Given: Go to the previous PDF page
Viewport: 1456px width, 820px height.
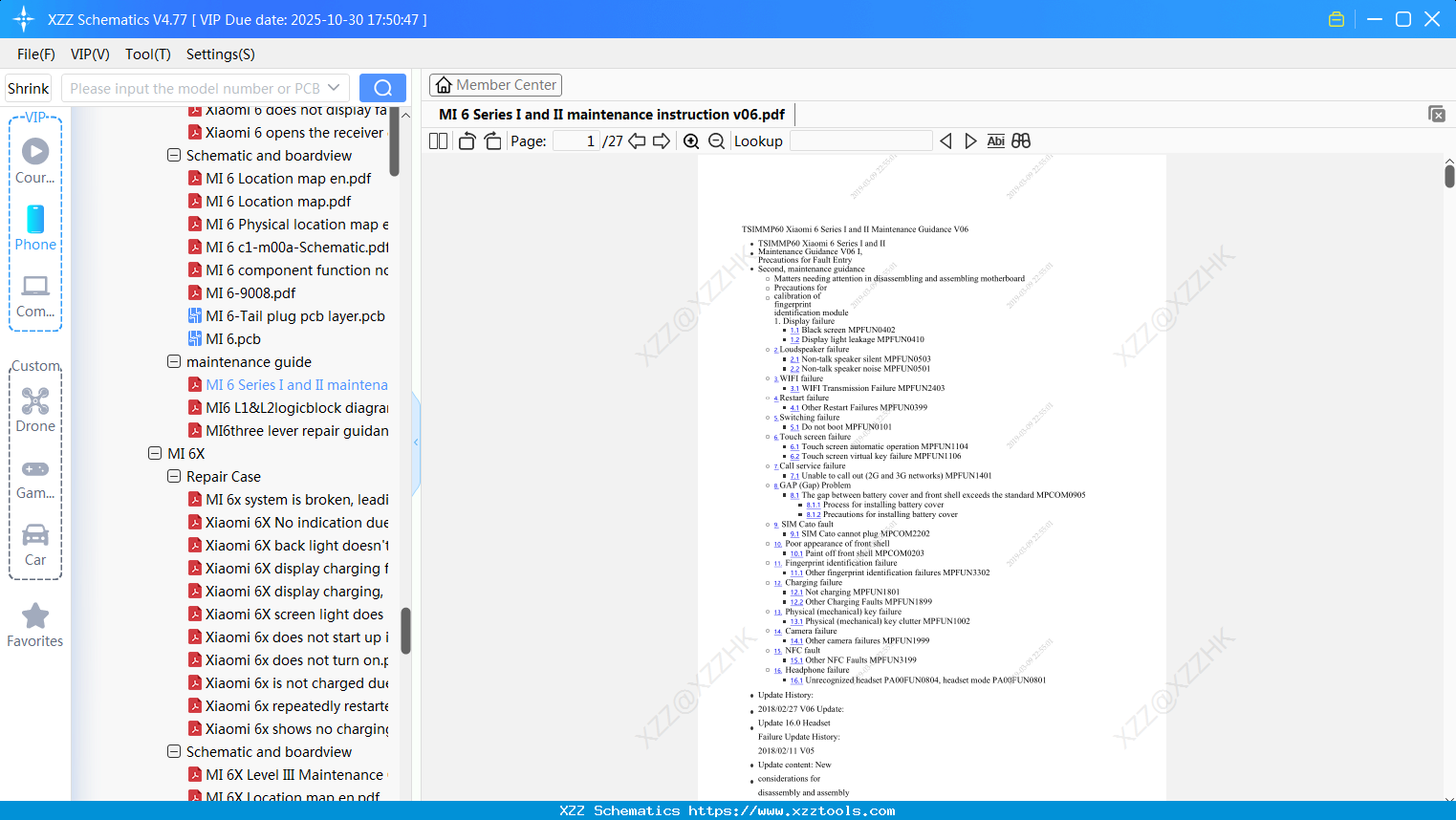Looking at the screenshot, I should tap(637, 141).
